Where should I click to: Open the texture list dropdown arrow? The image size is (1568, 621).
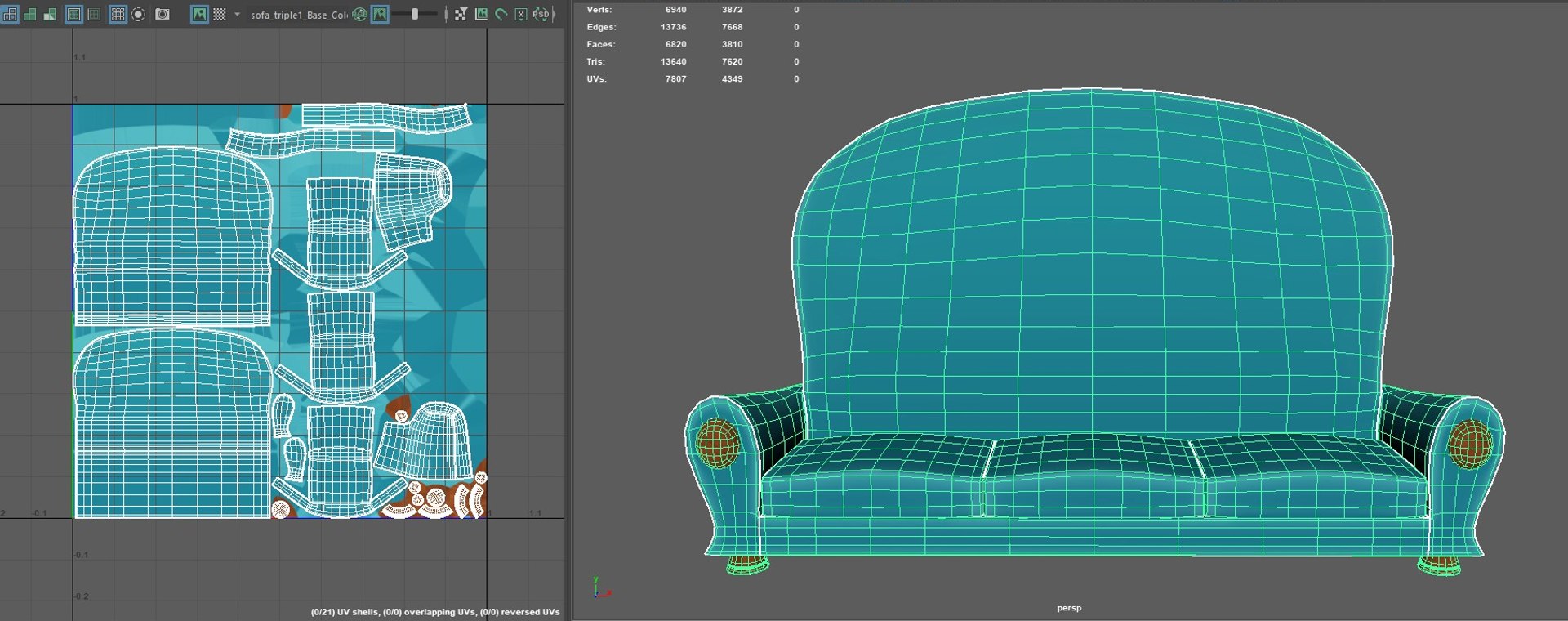point(237,15)
